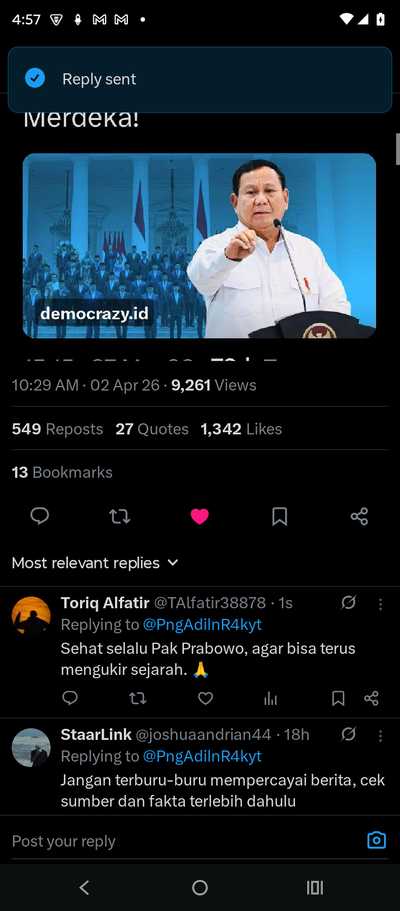Share Toriq Alfatir's reply
The image size is (400, 911).
(372, 698)
